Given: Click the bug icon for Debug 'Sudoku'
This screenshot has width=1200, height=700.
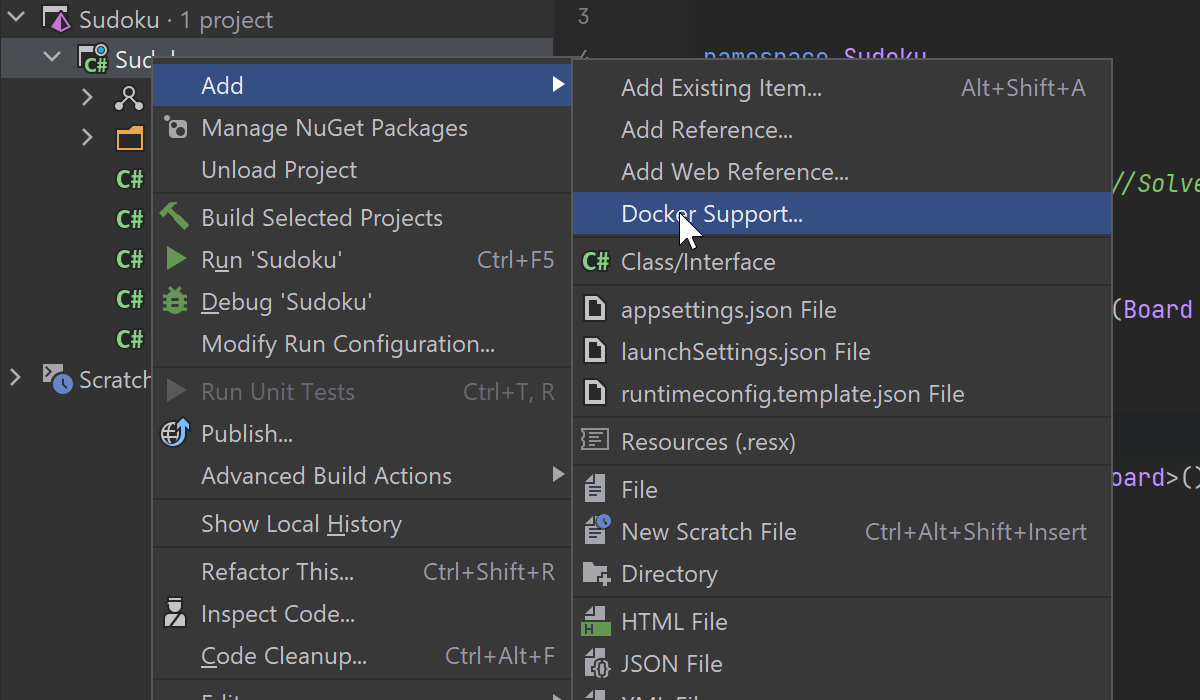Looking at the screenshot, I should (175, 301).
